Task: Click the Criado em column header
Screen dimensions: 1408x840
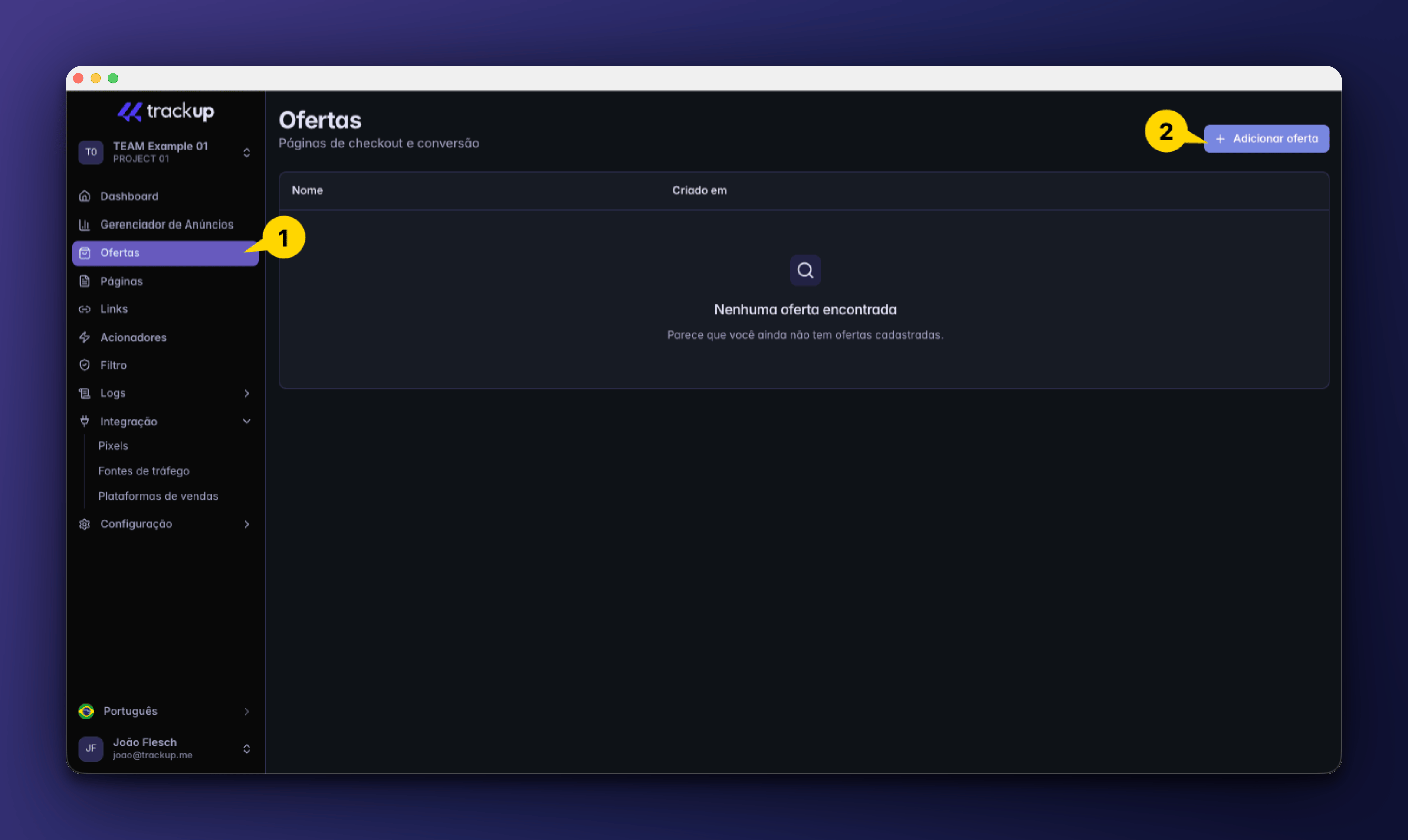Action: pyautogui.click(x=699, y=191)
